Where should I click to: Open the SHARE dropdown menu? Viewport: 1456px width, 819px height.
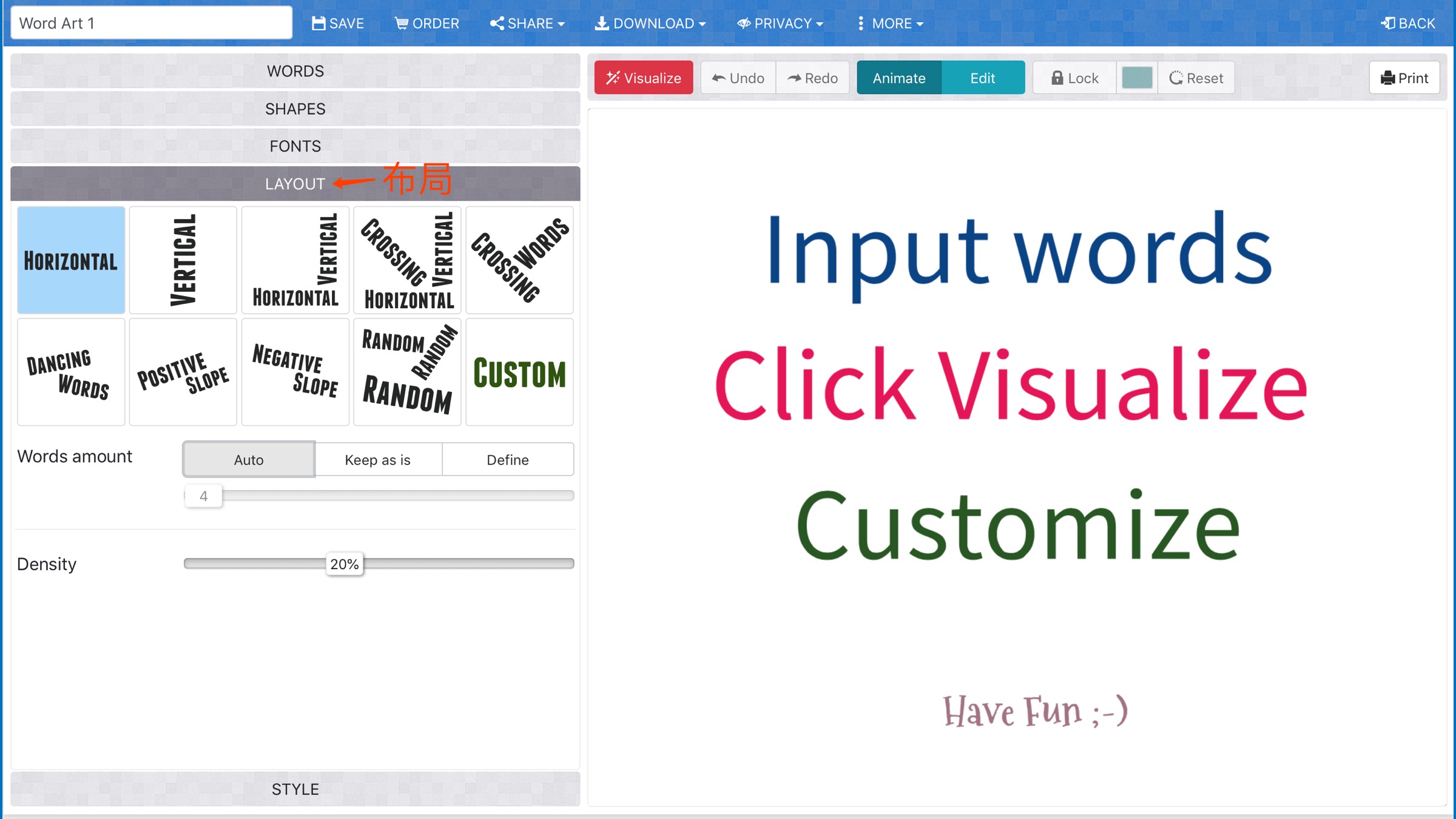tap(527, 23)
